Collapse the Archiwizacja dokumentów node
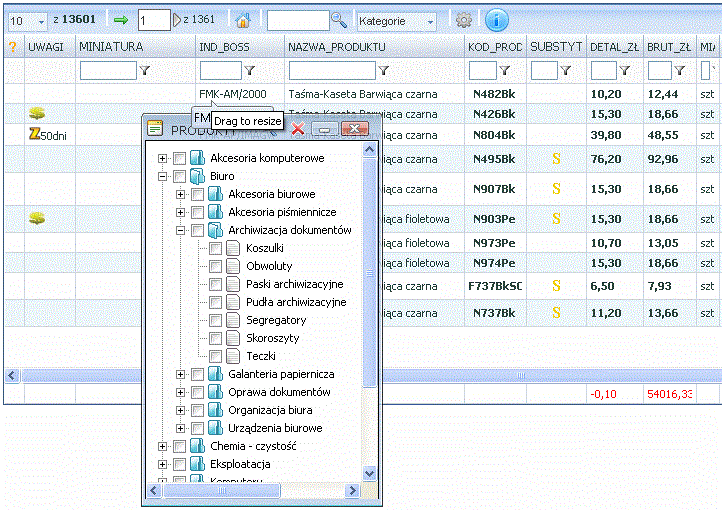This screenshot has width=722, height=510. [180, 230]
